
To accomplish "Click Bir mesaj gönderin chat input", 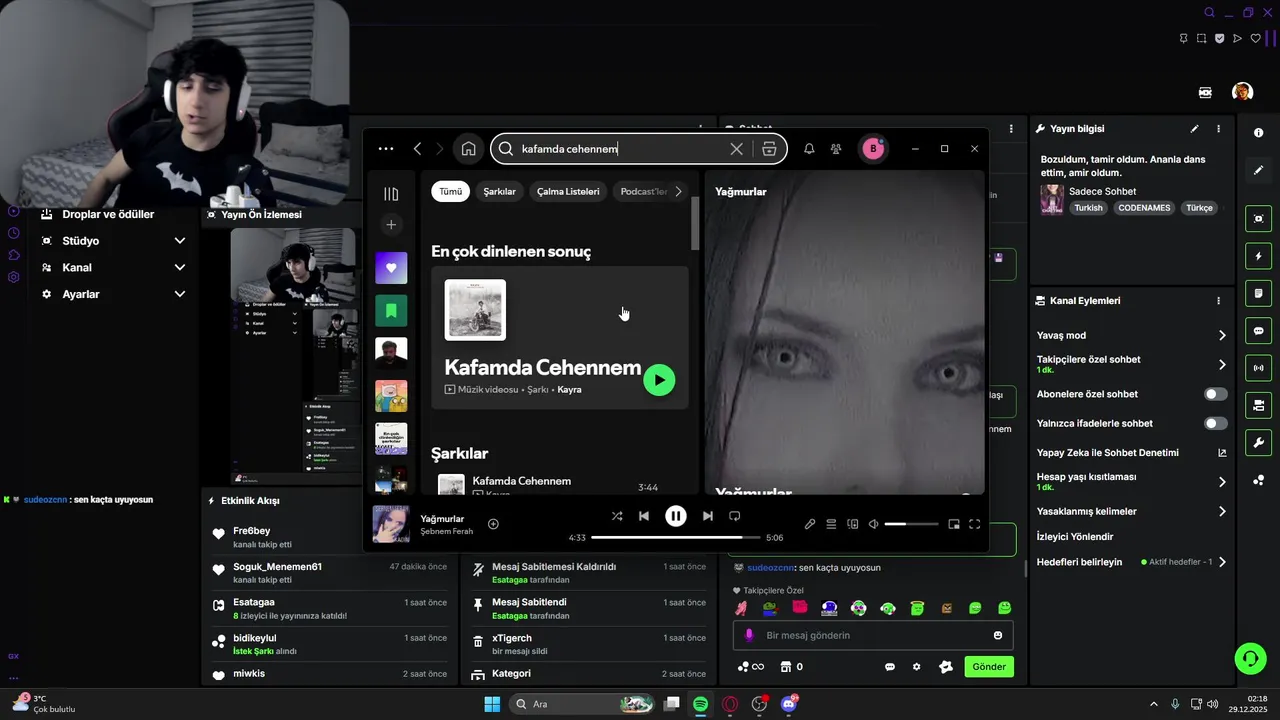I will click(x=873, y=635).
